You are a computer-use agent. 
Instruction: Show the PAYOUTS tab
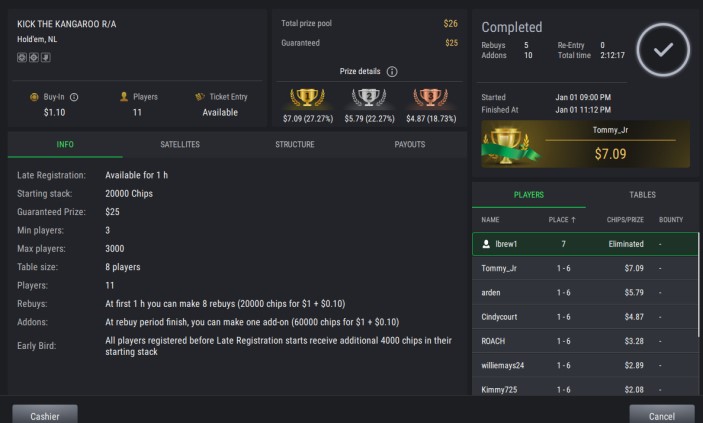(409, 145)
